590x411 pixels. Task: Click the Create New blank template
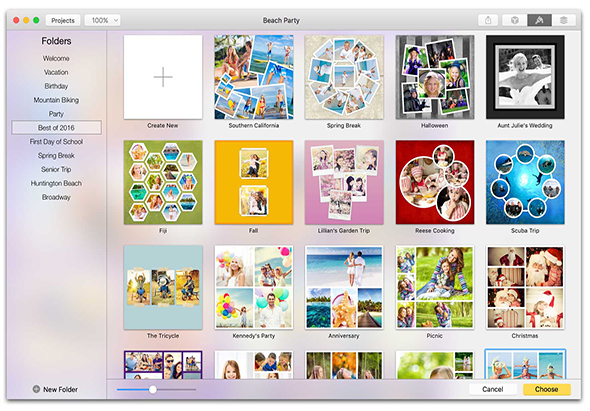click(163, 77)
